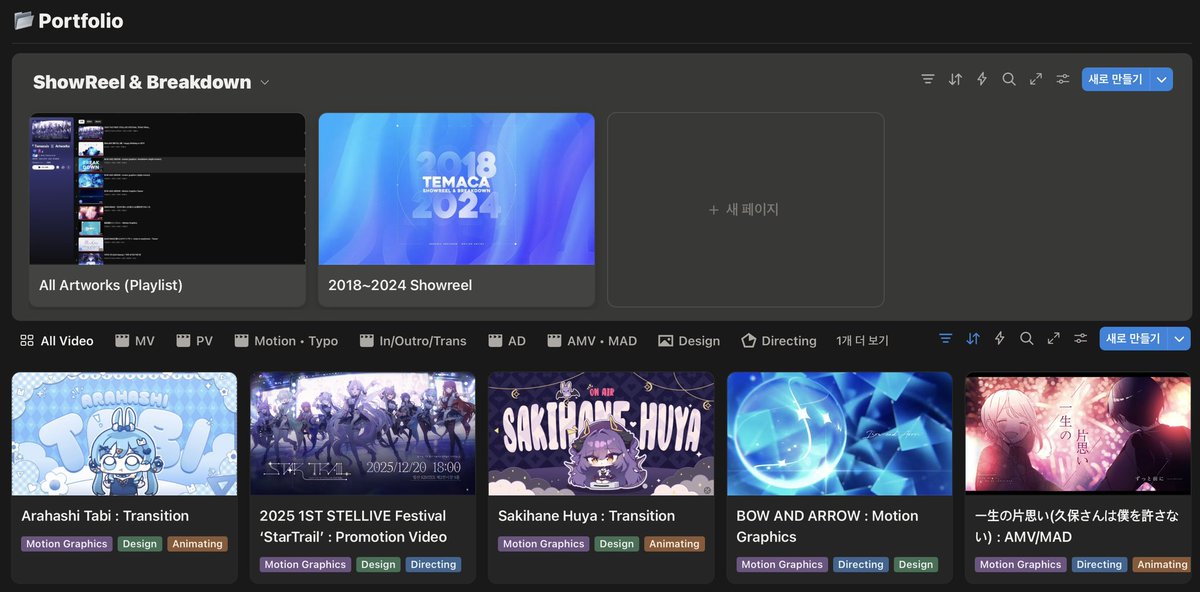1200x592 pixels.
Task: Click 새로 만들기 button in video gallery
Action: pyautogui.click(x=1134, y=339)
